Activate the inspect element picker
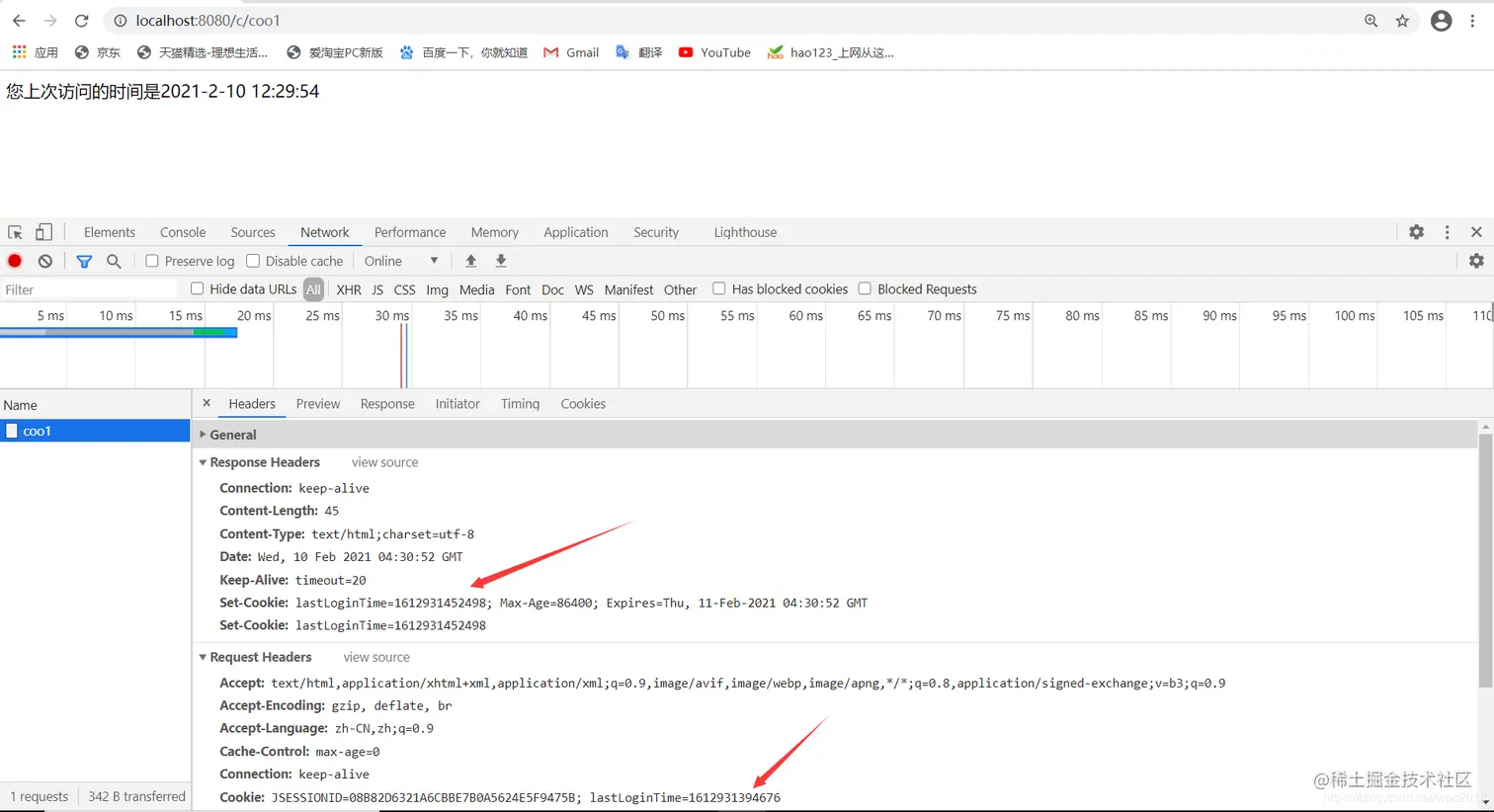1494x812 pixels. click(x=15, y=232)
